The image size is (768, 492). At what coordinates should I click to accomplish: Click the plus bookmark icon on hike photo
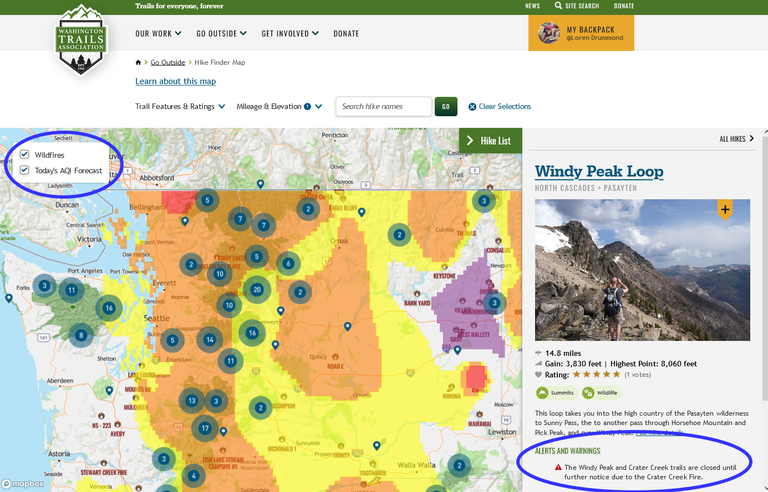pos(725,209)
